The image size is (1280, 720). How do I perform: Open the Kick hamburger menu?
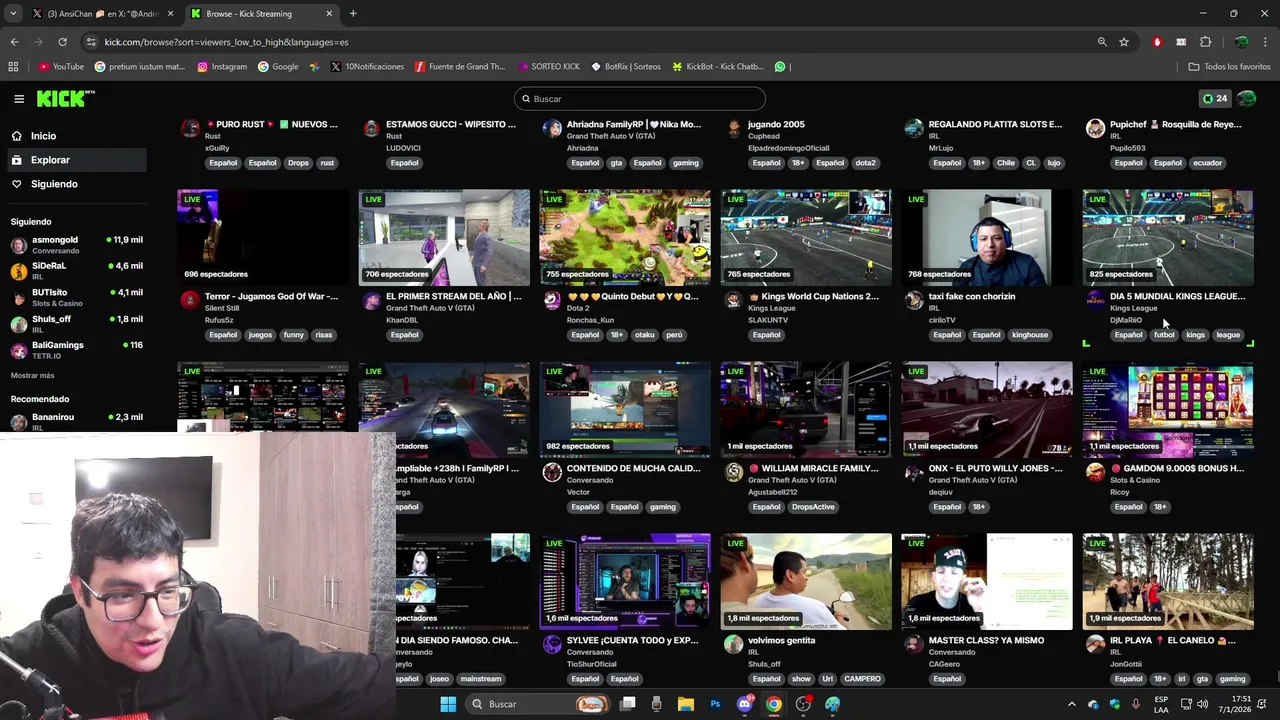pyautogui.click(x=19, y=99)
